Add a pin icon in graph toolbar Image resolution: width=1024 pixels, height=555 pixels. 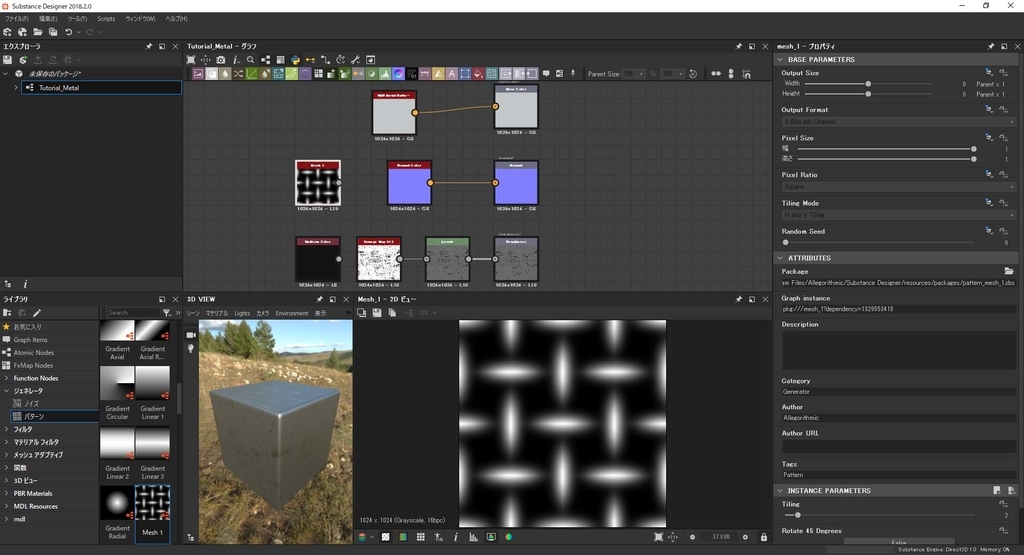pyautogui.click(x=573, y=74)
